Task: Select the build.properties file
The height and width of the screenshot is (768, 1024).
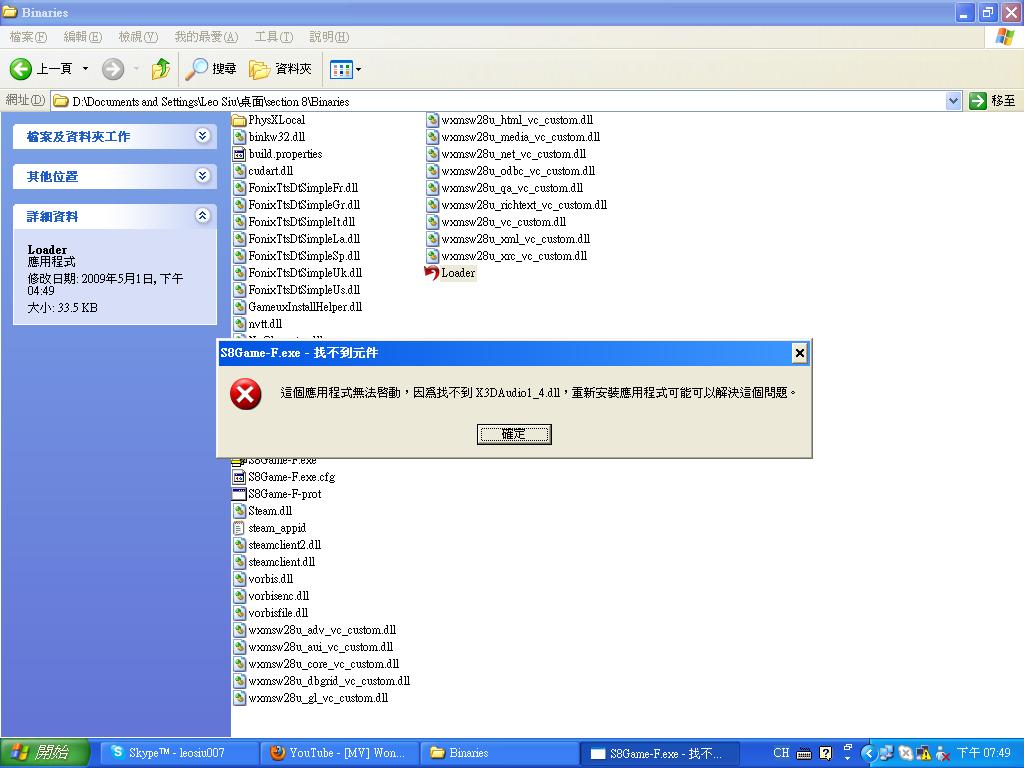Action: point(284,154)
